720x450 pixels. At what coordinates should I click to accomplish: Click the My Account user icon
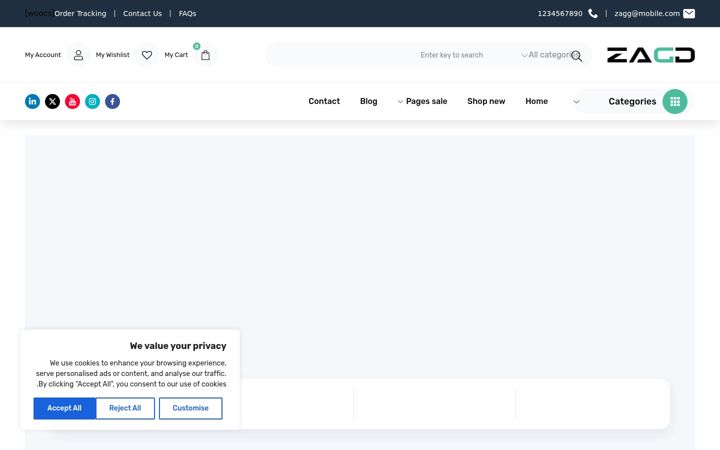click(x=79, y=55)
